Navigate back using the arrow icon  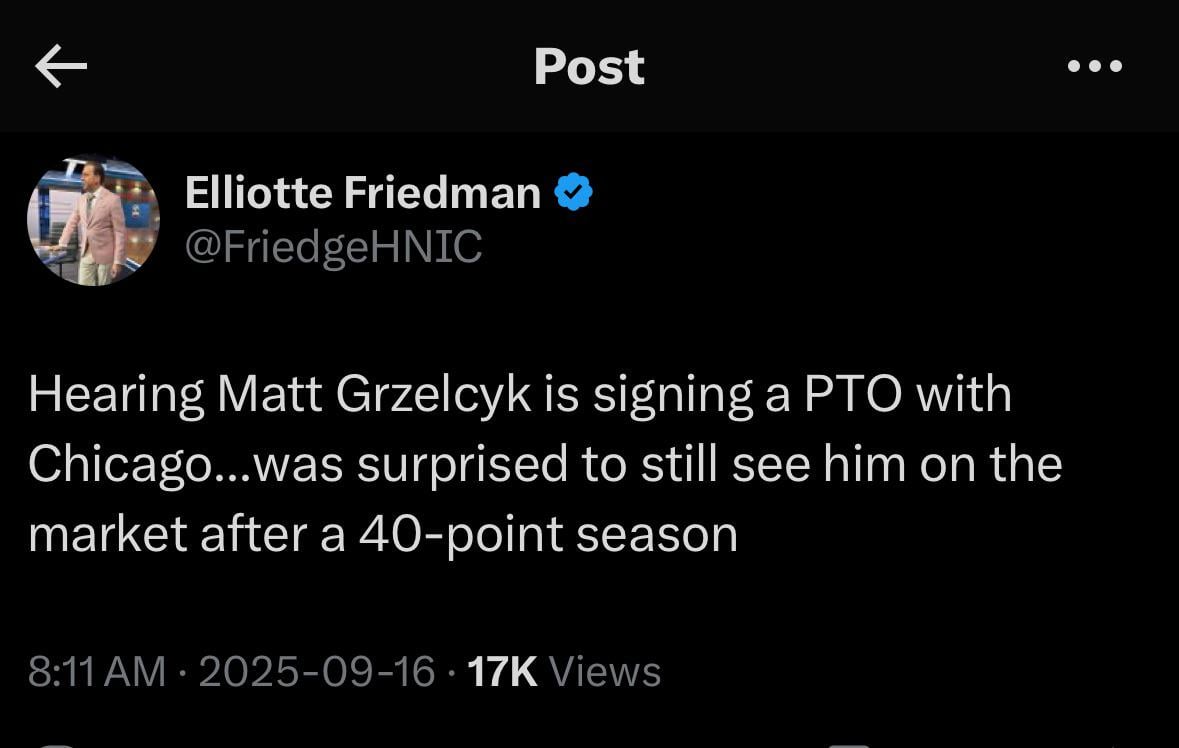(62, 66)
